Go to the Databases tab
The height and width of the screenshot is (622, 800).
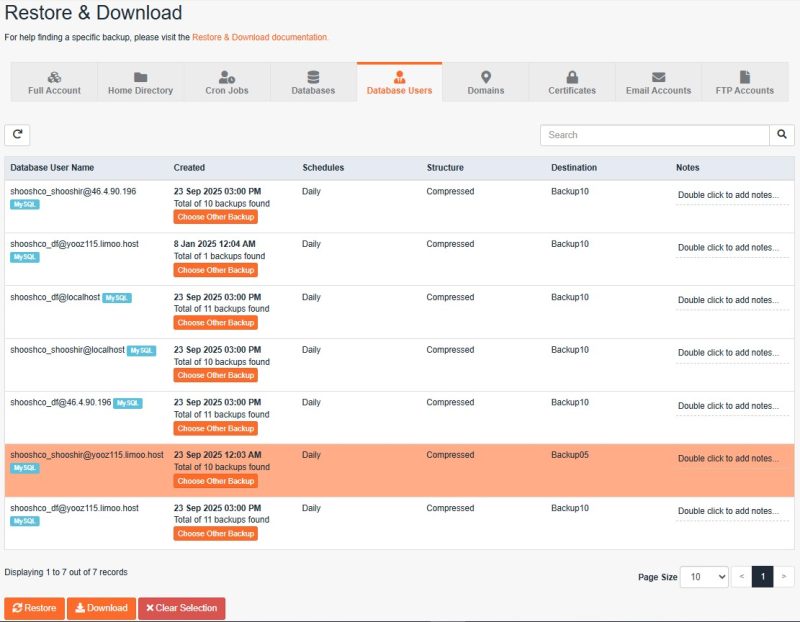[x=313, y=83]
